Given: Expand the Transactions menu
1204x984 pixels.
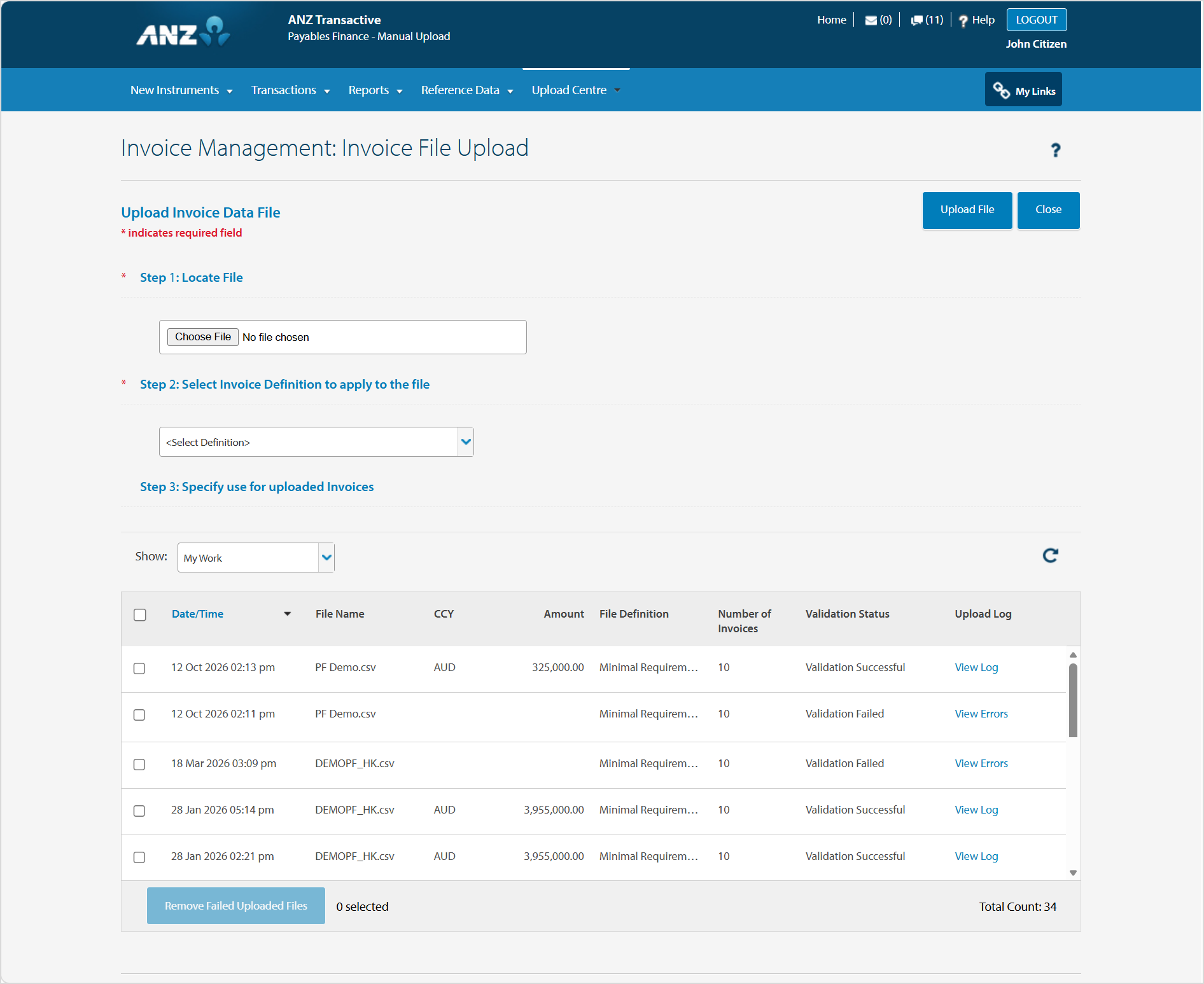Looking at the screenshot, I should tap(290, 90).
